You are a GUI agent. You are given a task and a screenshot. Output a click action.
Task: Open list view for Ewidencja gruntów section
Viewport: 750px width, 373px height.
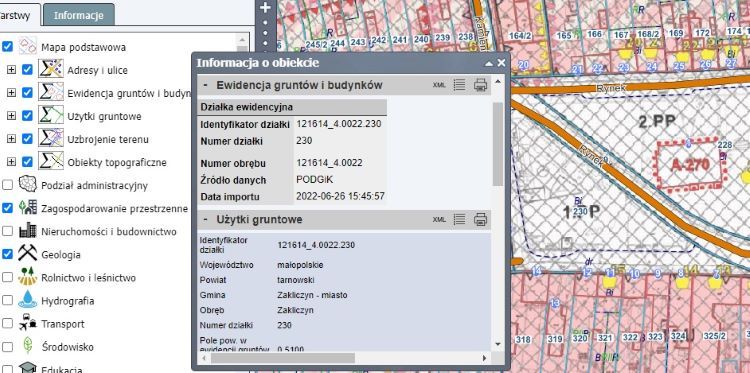tap(459, 85)
